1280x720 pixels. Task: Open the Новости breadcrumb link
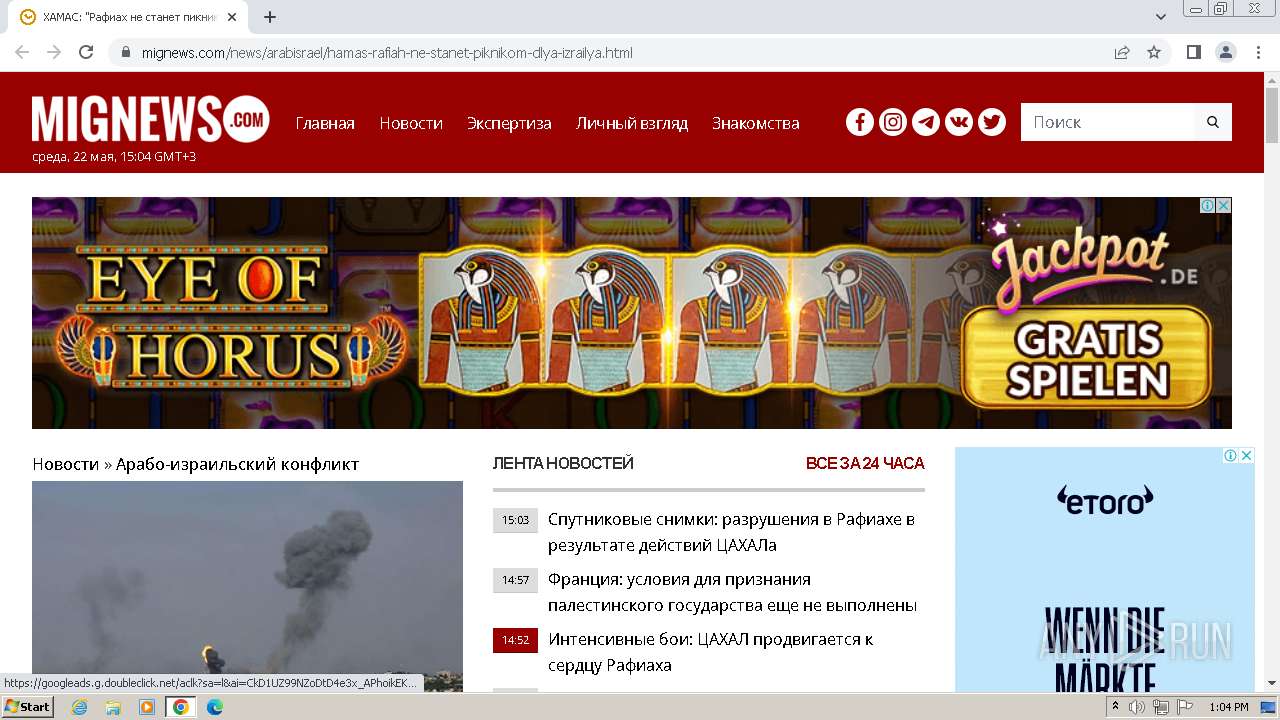tap(66, 464)
